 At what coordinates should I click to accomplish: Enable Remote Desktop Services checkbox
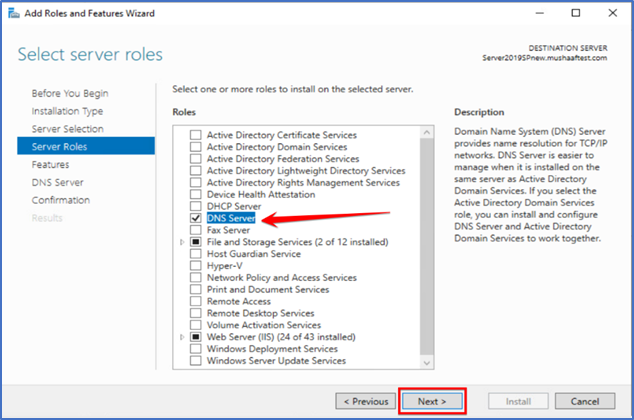[x=196, y=313]
